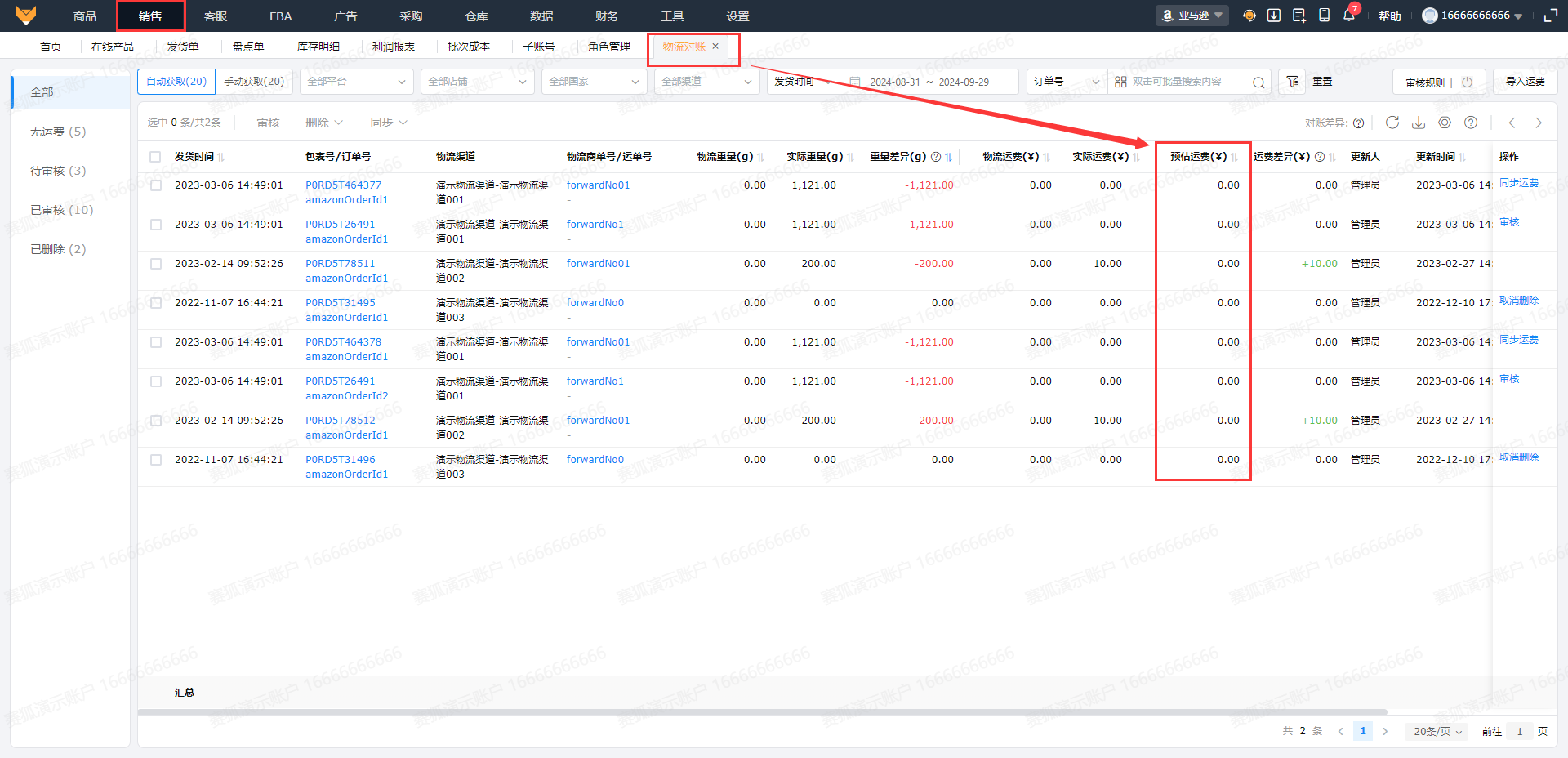Screen dimensions: 1568x758
Task: Tick checkbox for row PORD5T464377
Action: coord(155,185)
